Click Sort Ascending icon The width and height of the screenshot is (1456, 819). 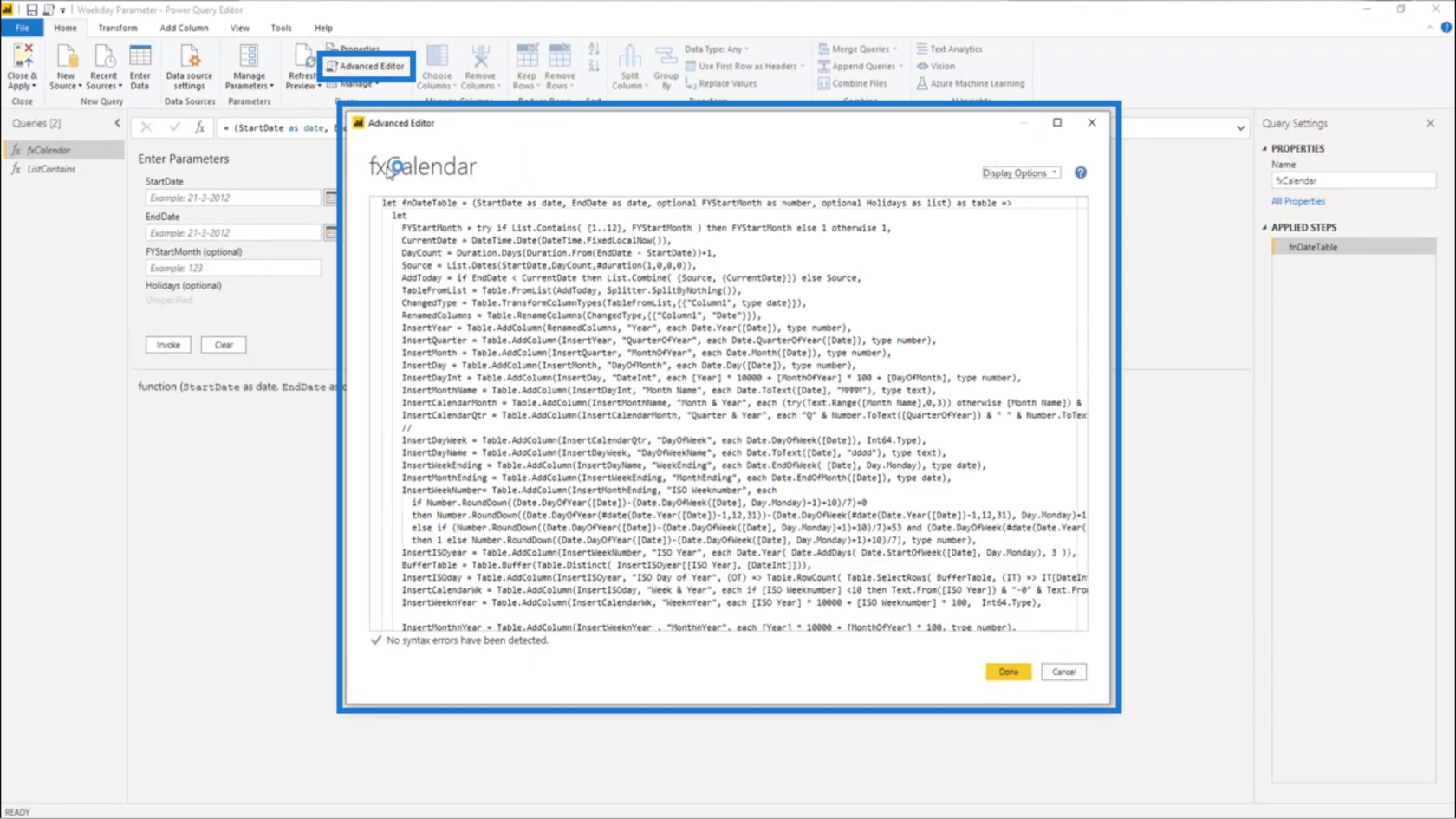coord(594,49)
